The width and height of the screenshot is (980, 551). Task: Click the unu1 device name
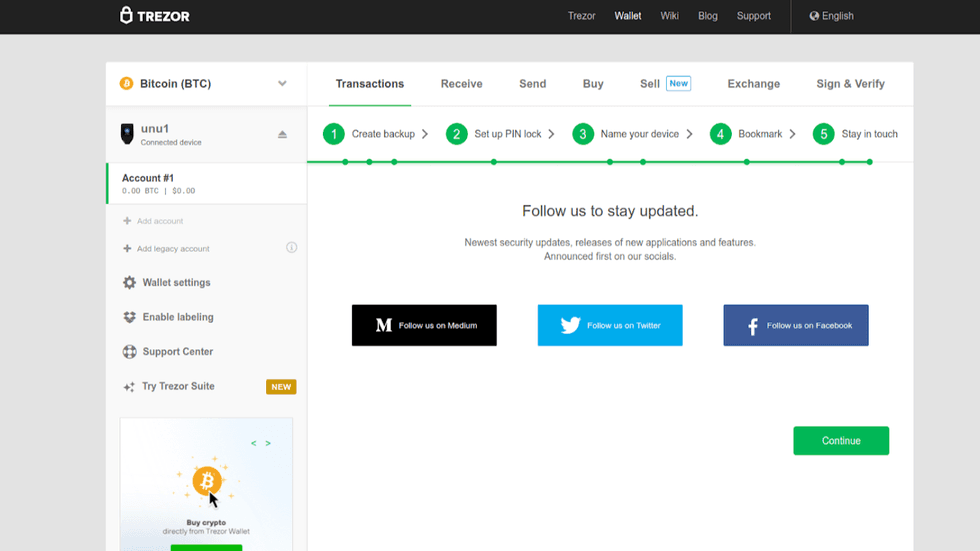(154, 129)
